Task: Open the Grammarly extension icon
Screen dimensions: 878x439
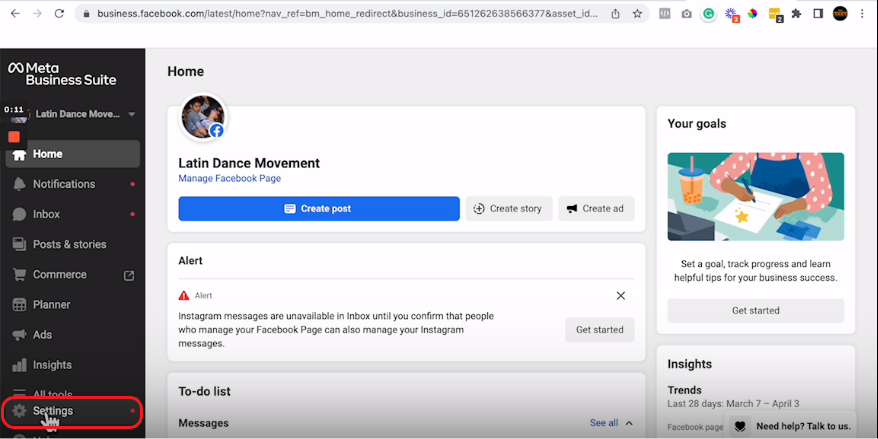Action: (x=709, y=14)
